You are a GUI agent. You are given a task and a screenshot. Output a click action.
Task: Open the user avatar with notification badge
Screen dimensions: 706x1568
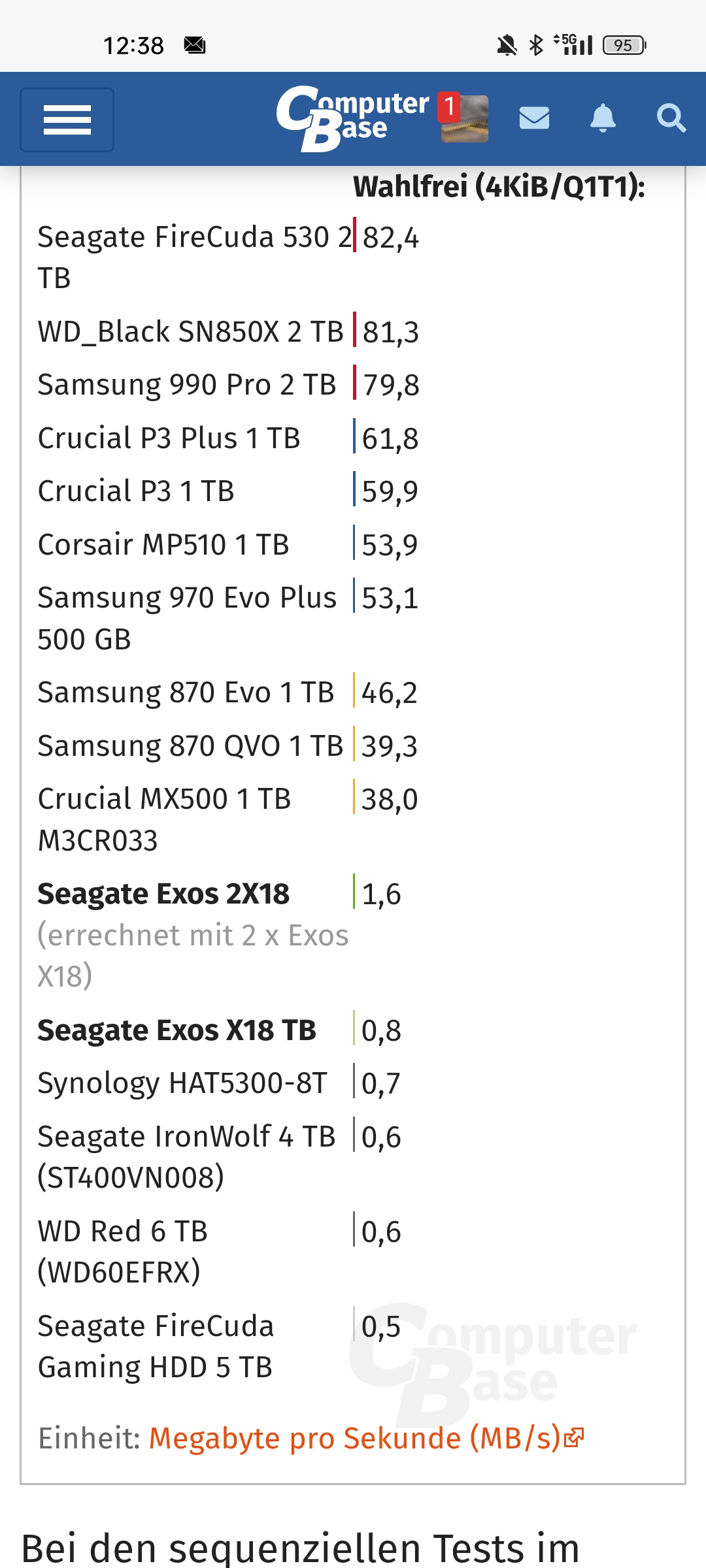click(x=463, y=118)
